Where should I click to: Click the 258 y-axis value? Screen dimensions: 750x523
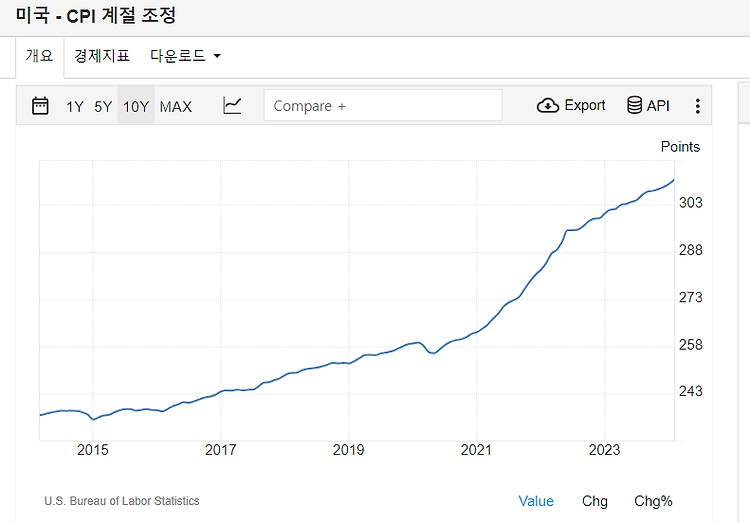[x=691, y=345]
